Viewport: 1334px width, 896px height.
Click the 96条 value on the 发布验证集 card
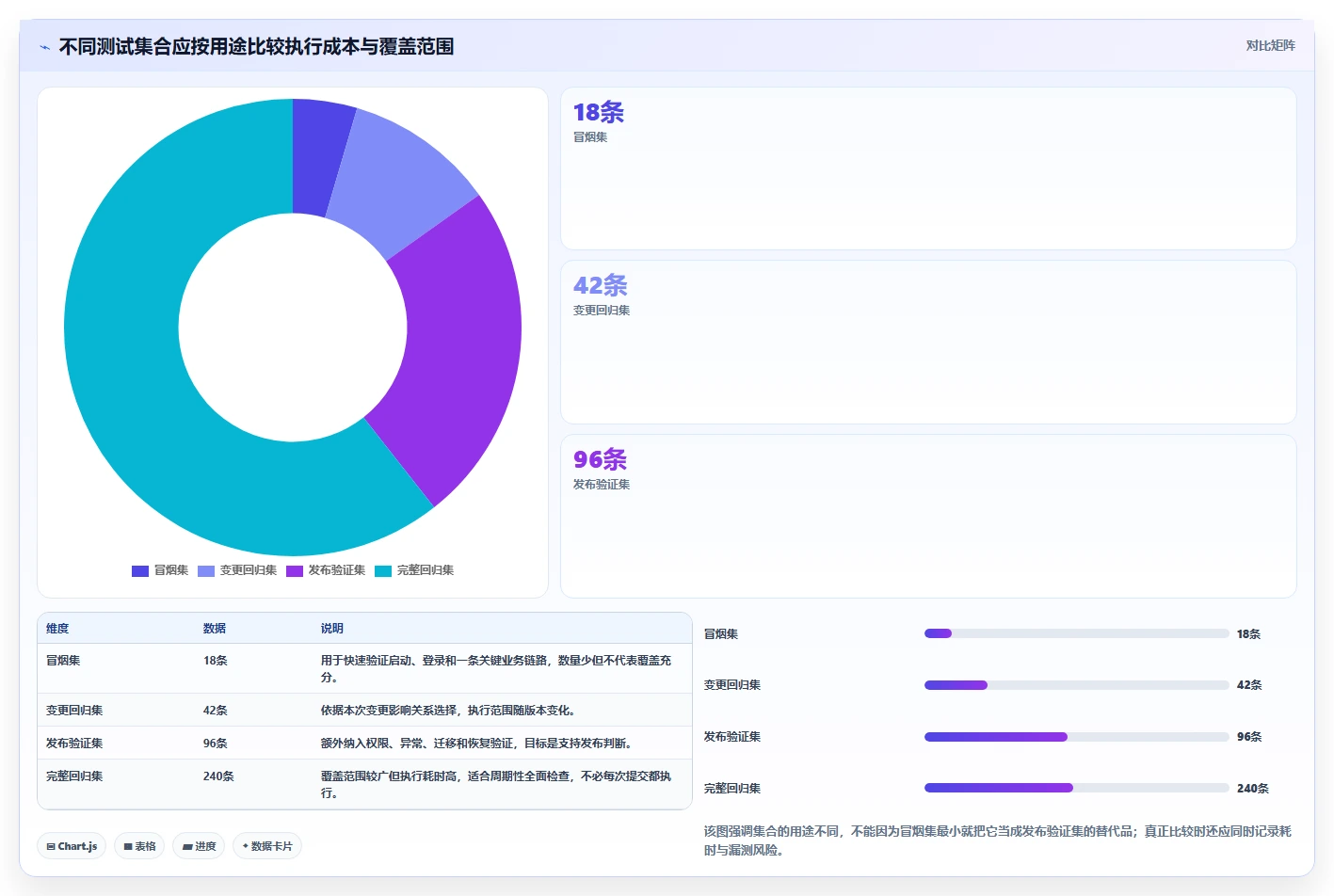[x=601, y=459]
